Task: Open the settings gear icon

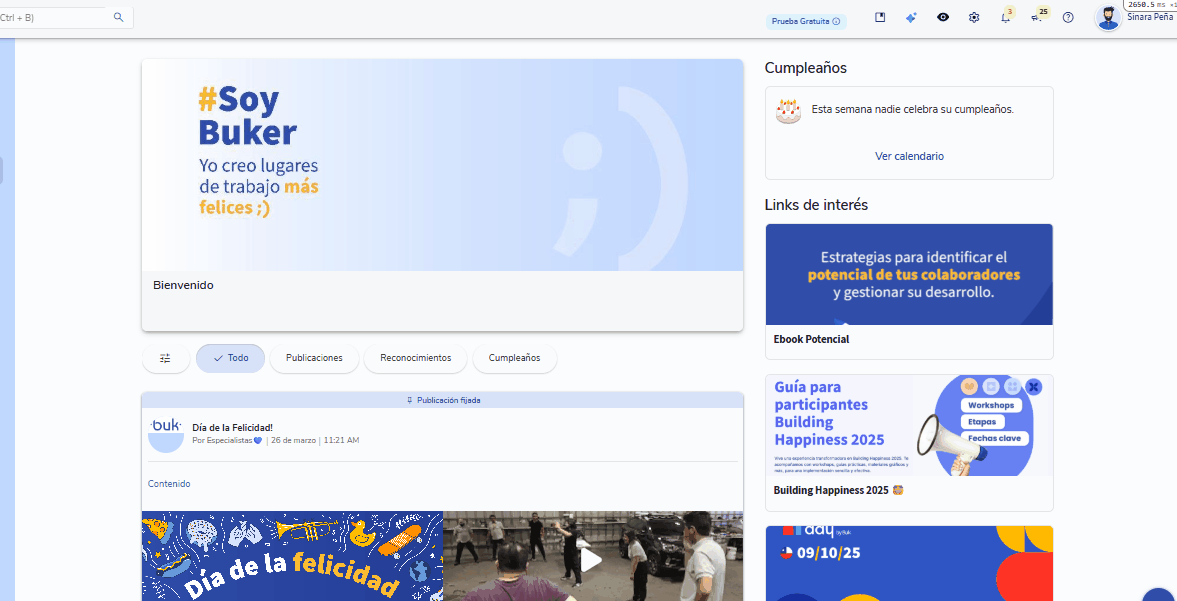Action: click(x=974, y=18)
